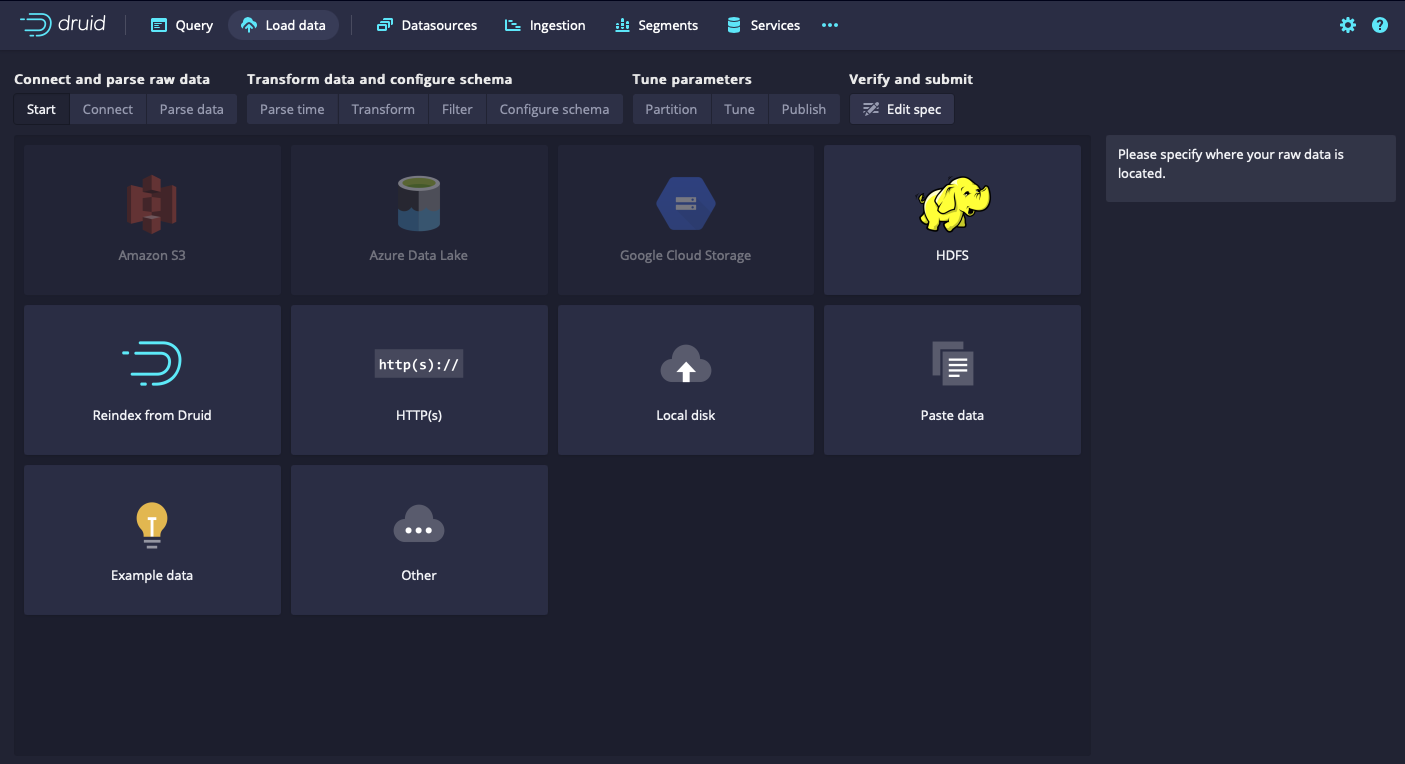The height and width of the screenshot is (764, 1405).
Task: Click the HTTP(s) label text
Action: coord(419,415)
